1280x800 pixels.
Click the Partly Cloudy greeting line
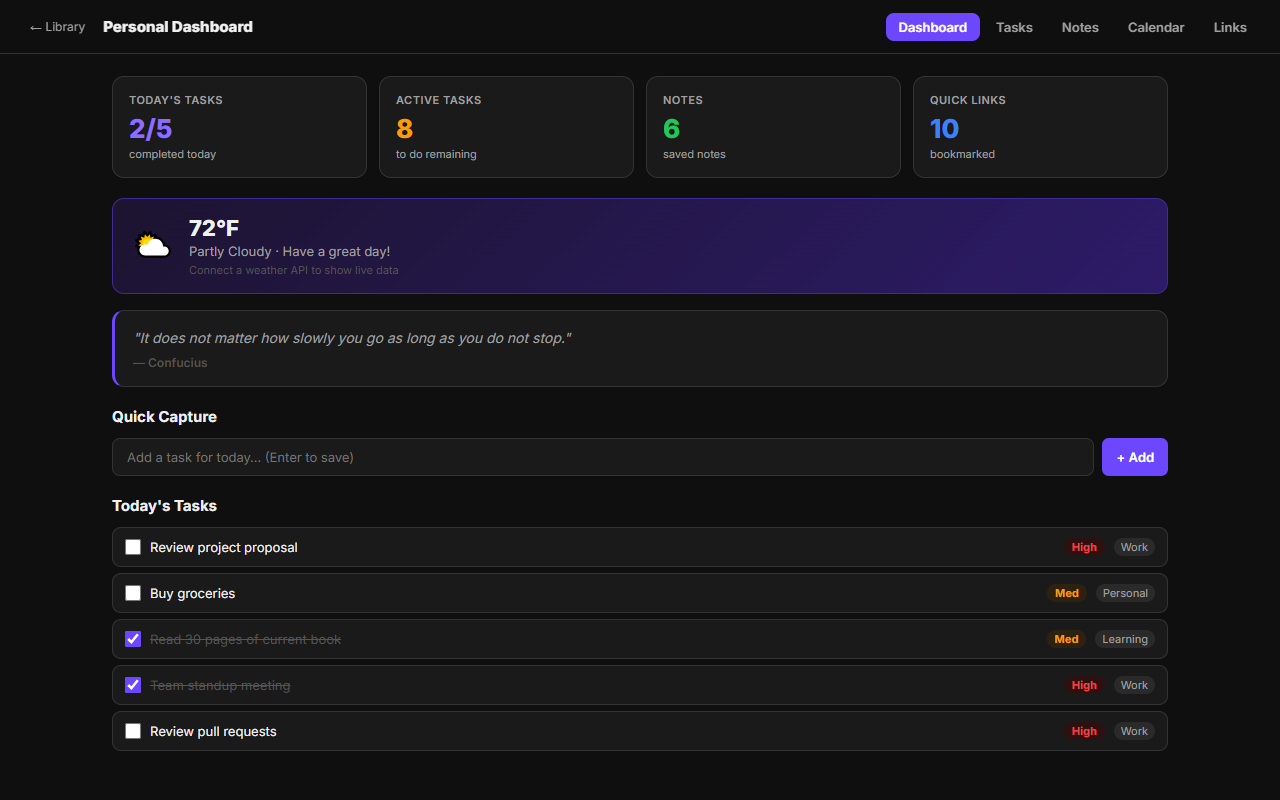coord(290,251)
